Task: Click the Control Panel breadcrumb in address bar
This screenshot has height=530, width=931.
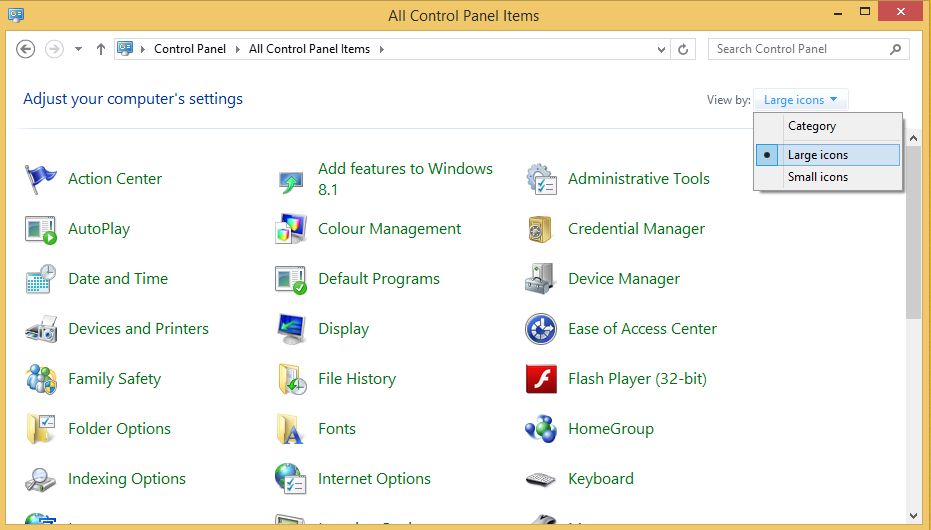Action: [x=190, y=49]
